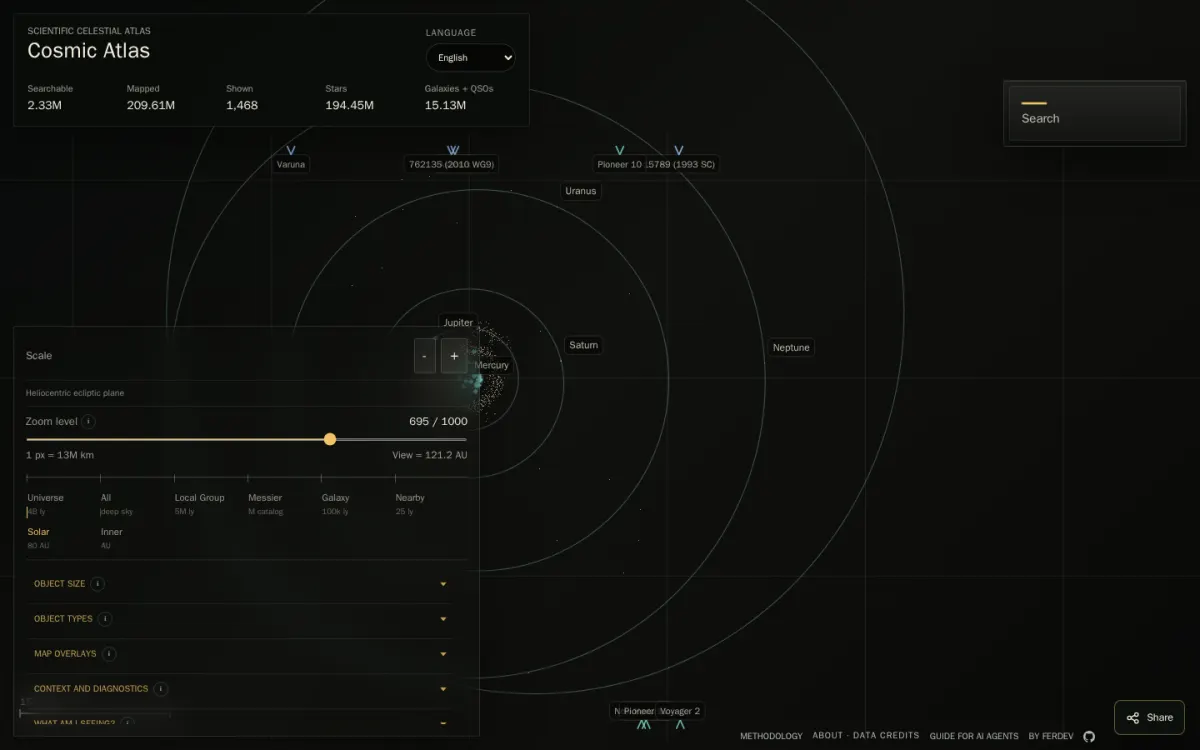Screen dimensions: 1200x750
Task: Click into the Search field
Action: [1095, 113]
